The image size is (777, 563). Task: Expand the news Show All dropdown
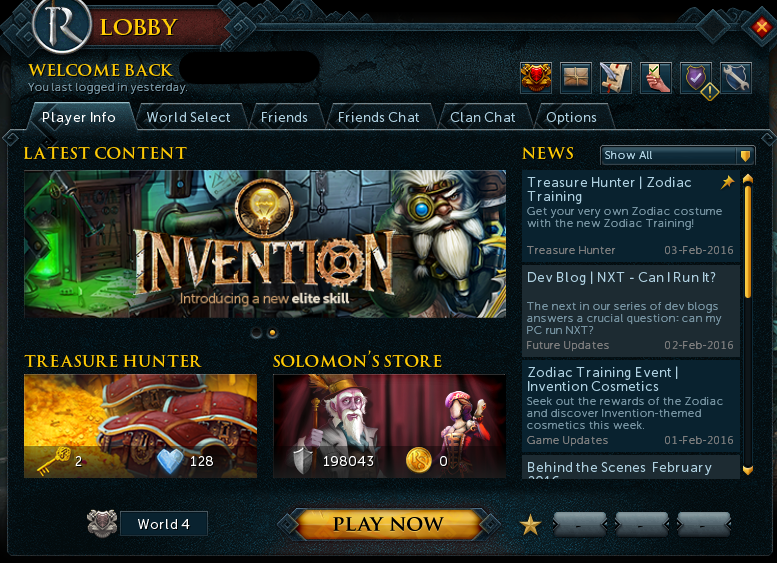click(x=677, y=155)
